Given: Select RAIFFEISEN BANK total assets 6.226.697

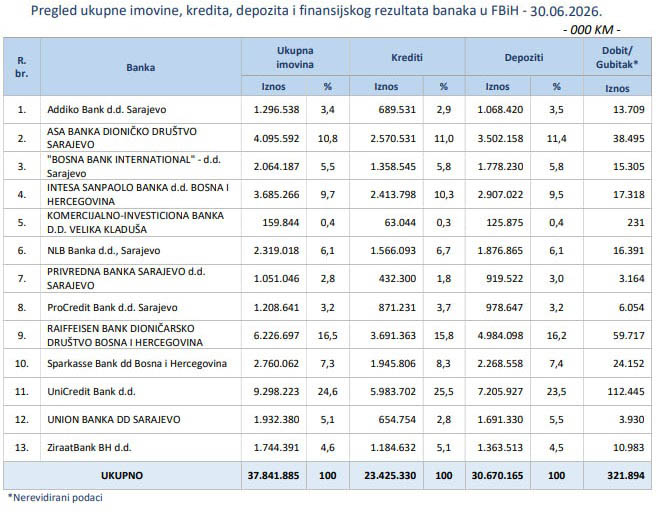Looking at the screenshot, I should 276,335.
